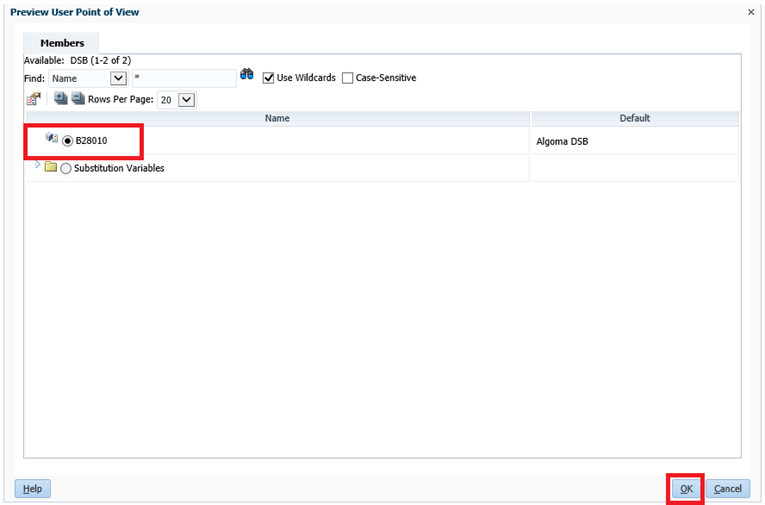Expand the Substitution Variables tree node
The image size is (765, 505).
coord(38,165)
